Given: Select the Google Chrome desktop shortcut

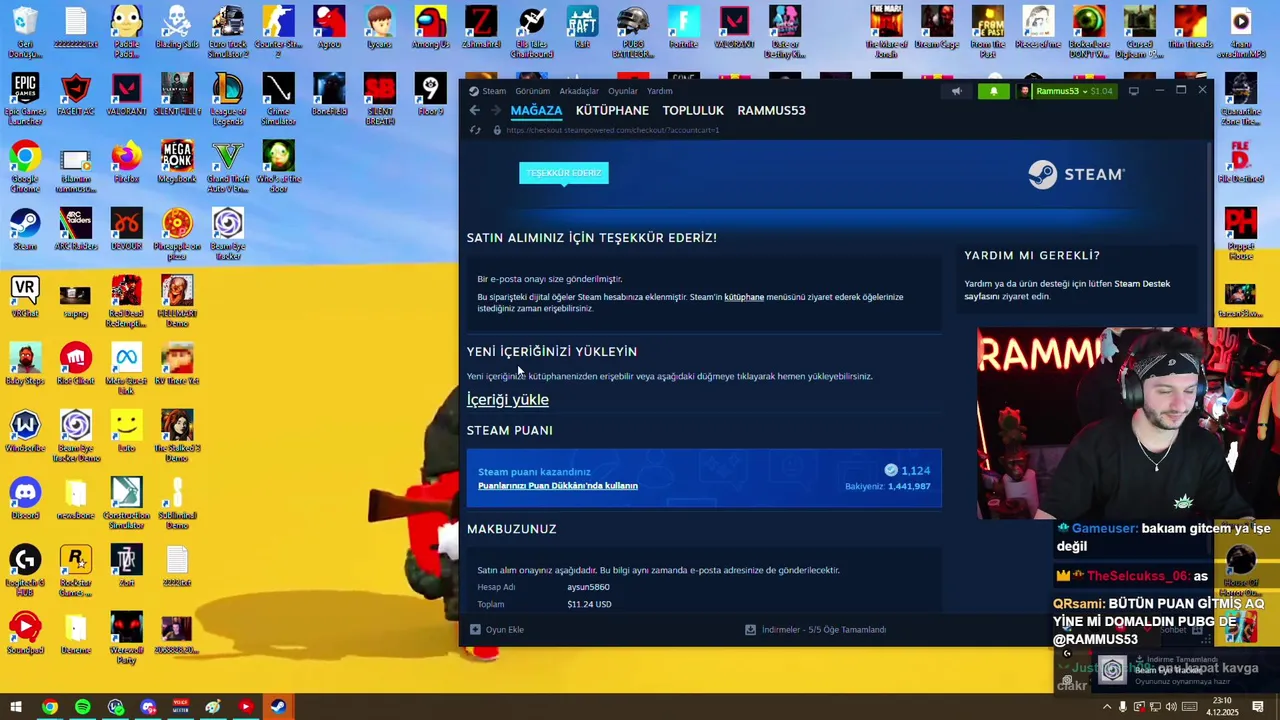Looking at the screenshot, I should (x=25, y=167).
